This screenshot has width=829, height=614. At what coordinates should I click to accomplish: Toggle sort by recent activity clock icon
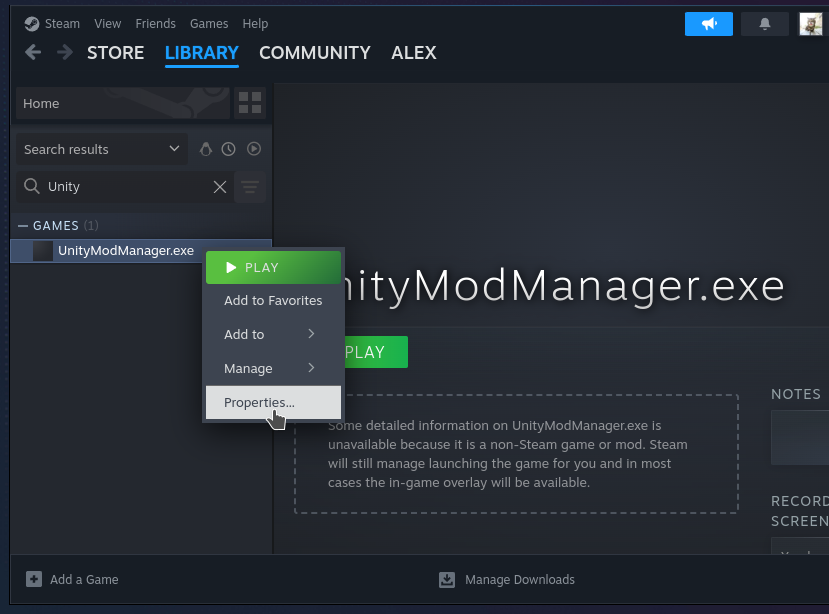(228, 149)
